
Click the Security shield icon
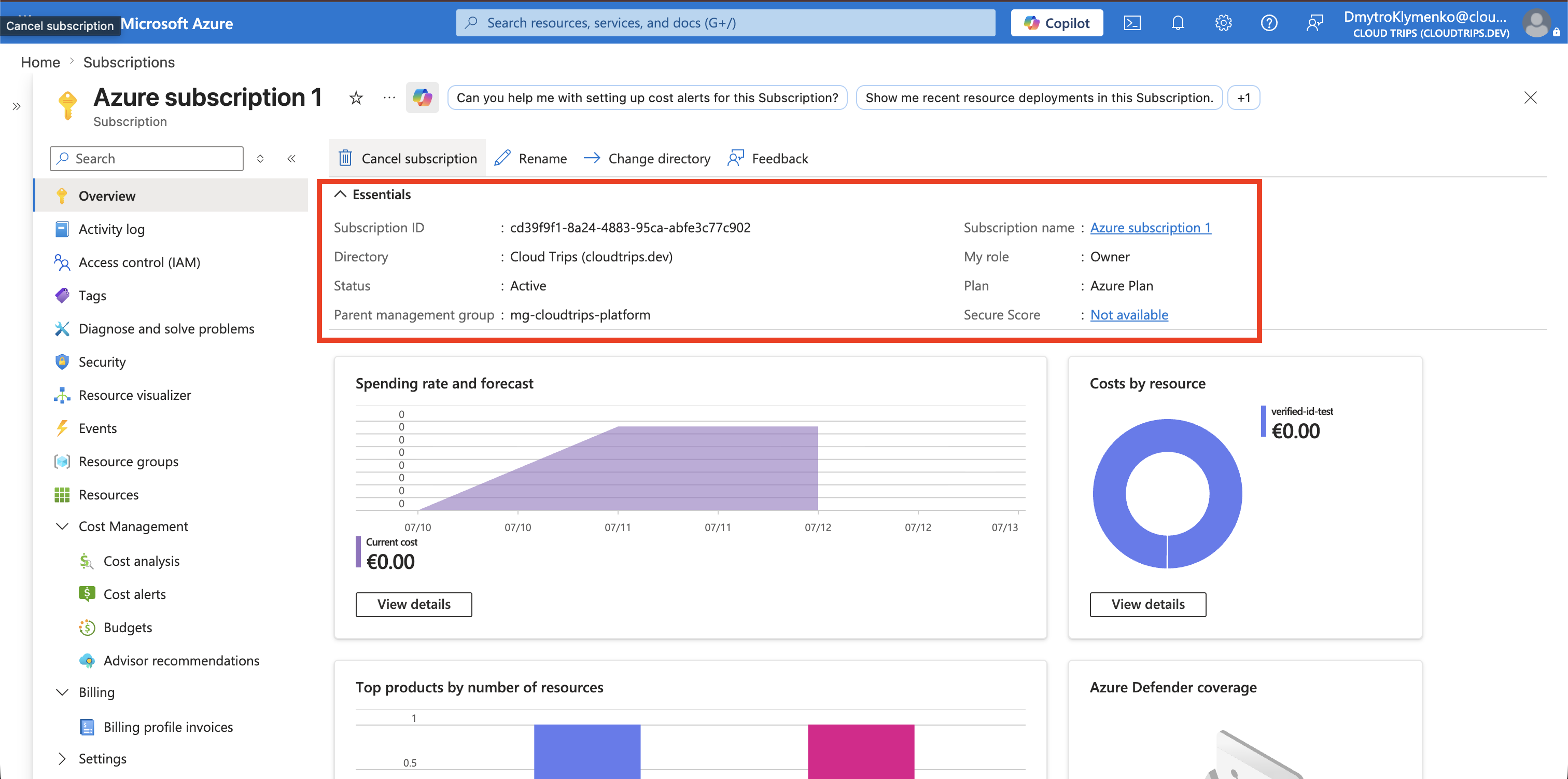click(x=62, y=363)
